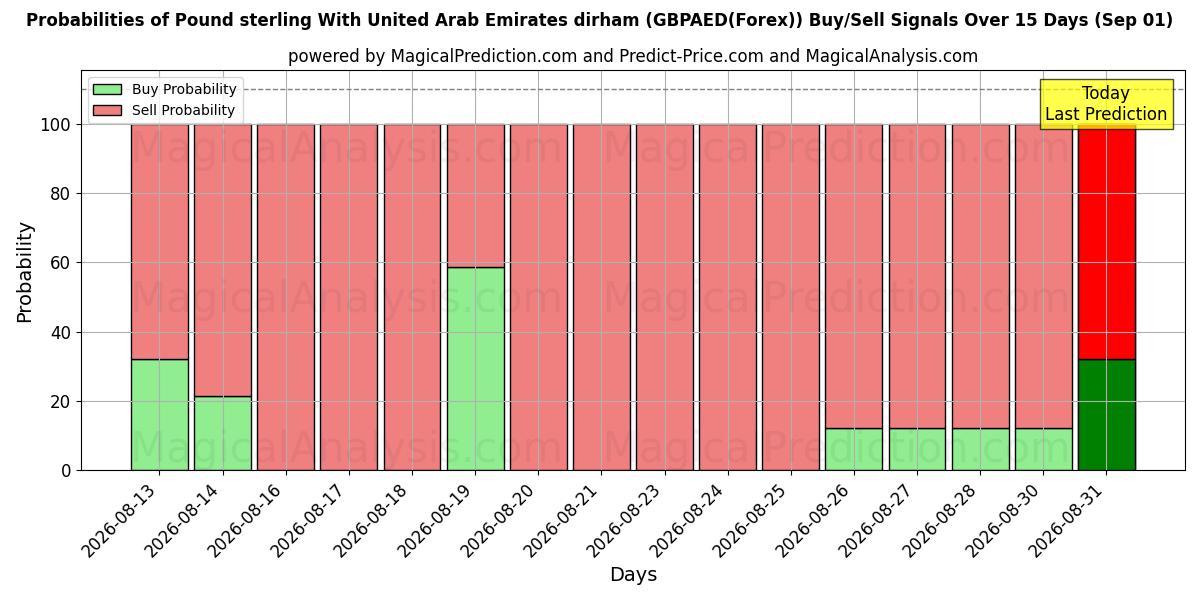Click the red sell segment for 2026-08-13
The width and height of the screenshot is (1200, 600).
[160, 242]
